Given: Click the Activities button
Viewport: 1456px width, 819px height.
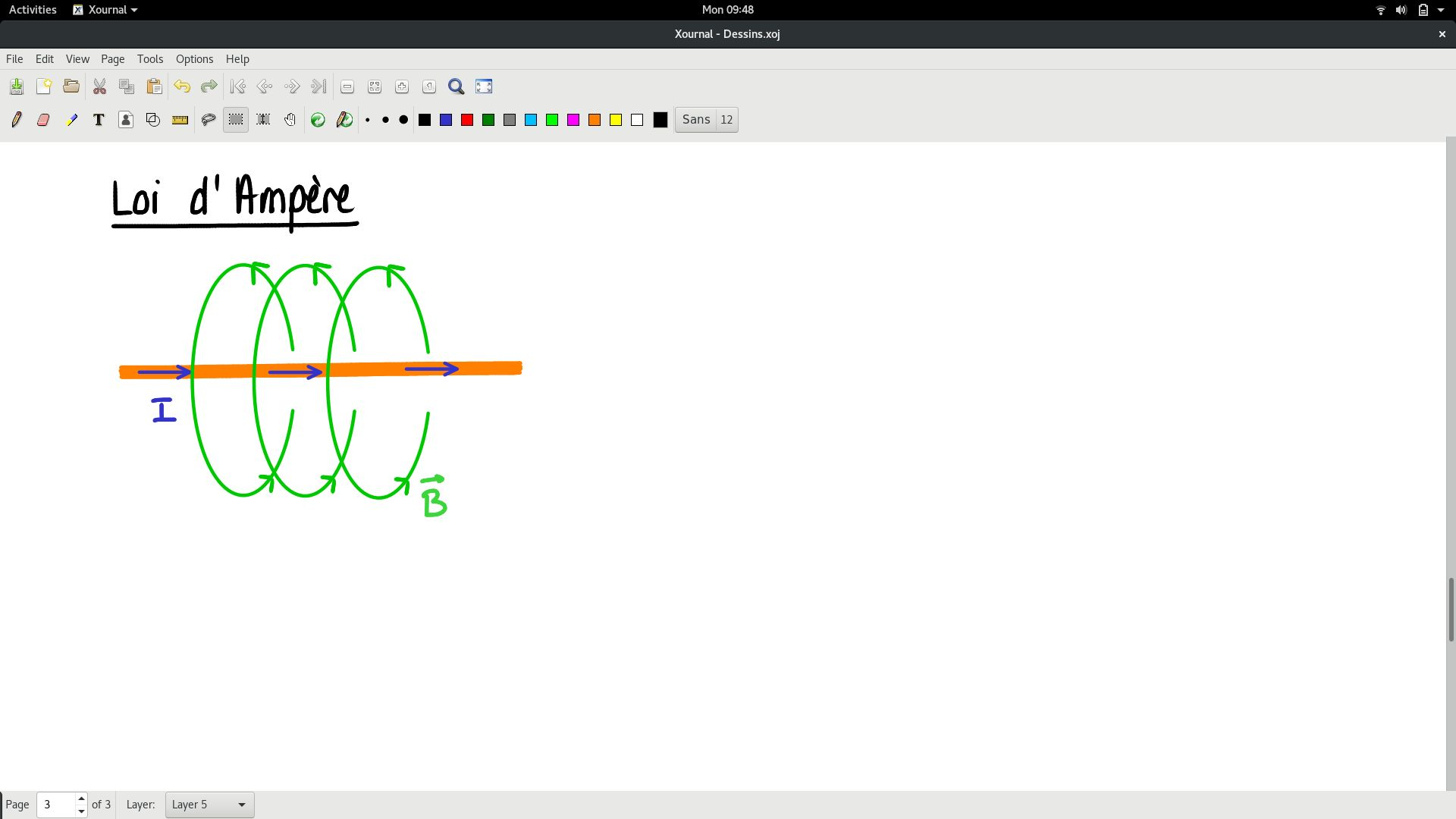Looking at the screenshot, I should (33, 10).
